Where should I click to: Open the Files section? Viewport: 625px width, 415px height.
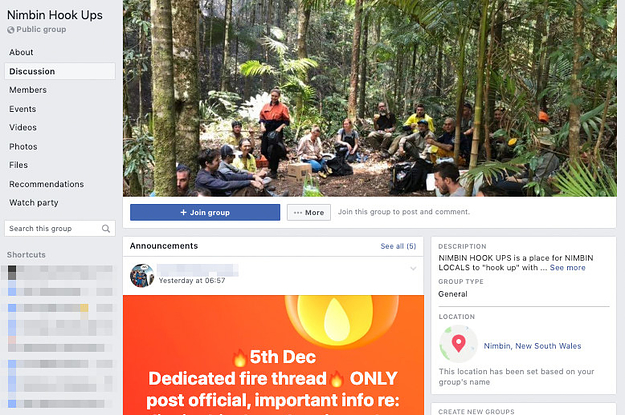click(18, 165)
